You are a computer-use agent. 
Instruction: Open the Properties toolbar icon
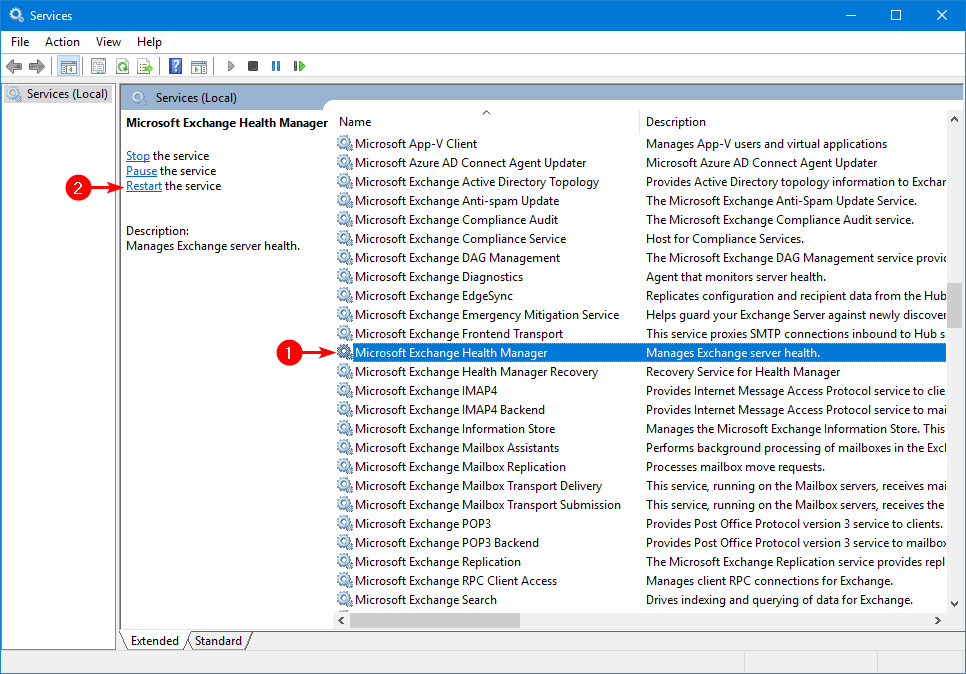pyautogui.click(x=98, y=66)
